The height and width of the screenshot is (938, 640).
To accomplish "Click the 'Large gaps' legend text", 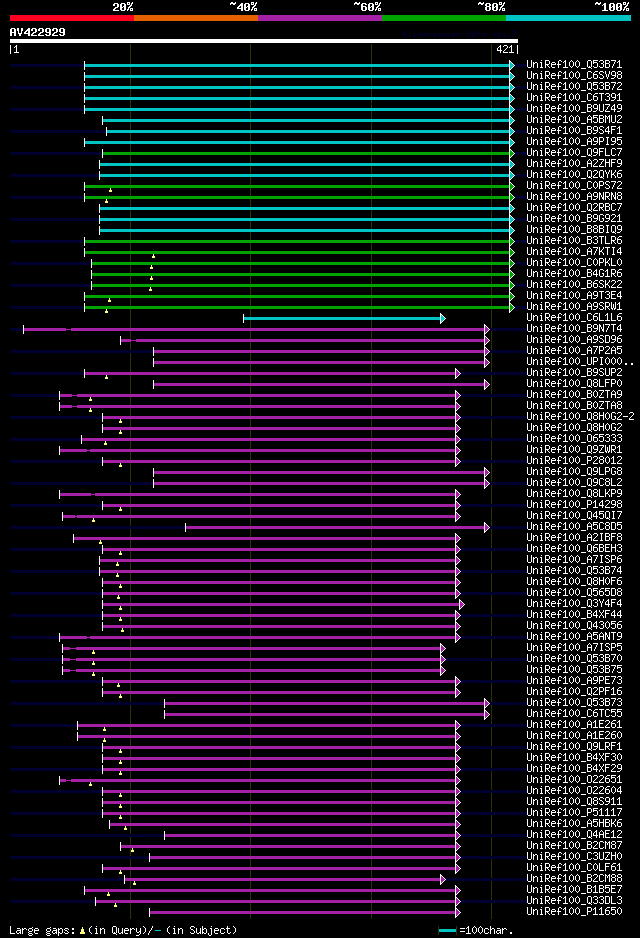I will [x=41, y=930].
